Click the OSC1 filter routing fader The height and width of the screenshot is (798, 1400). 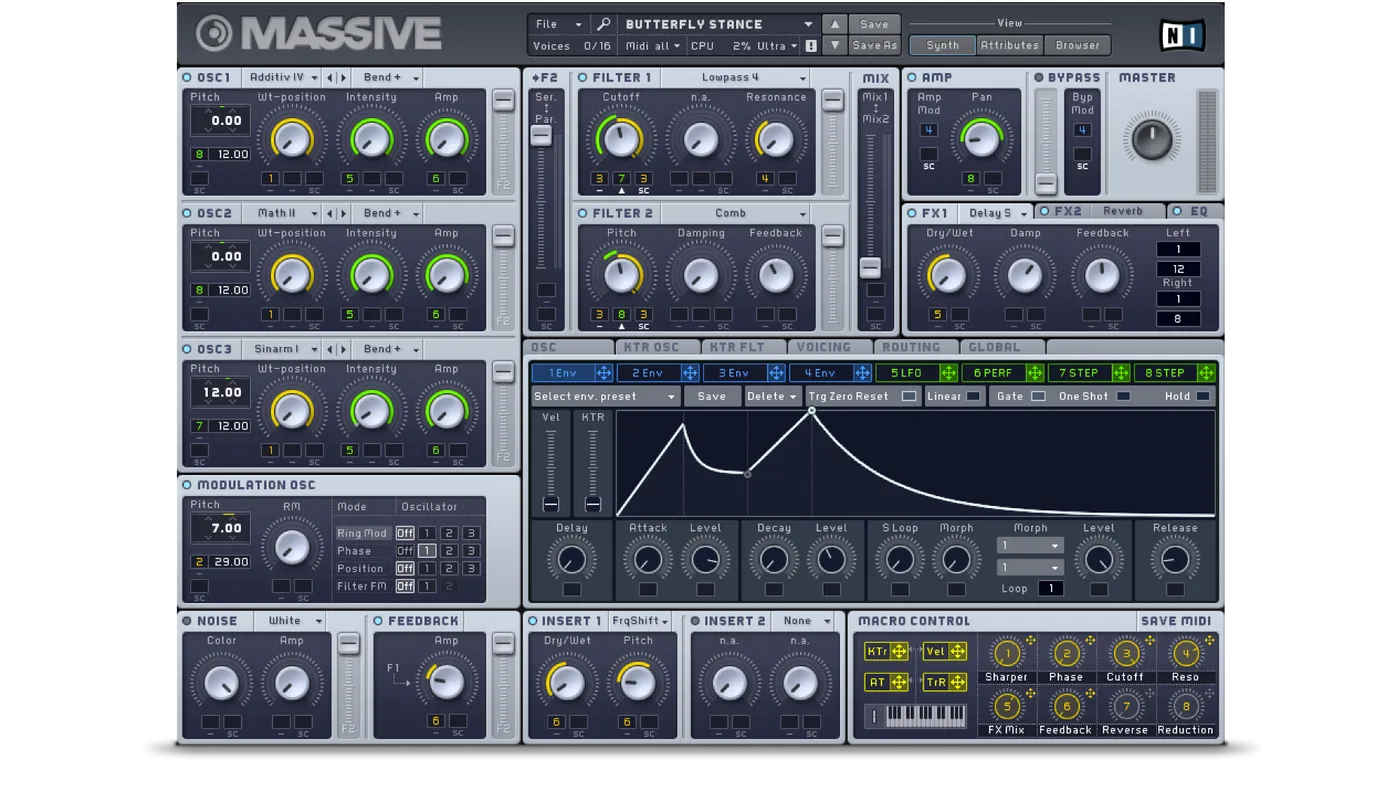[503, 101]
